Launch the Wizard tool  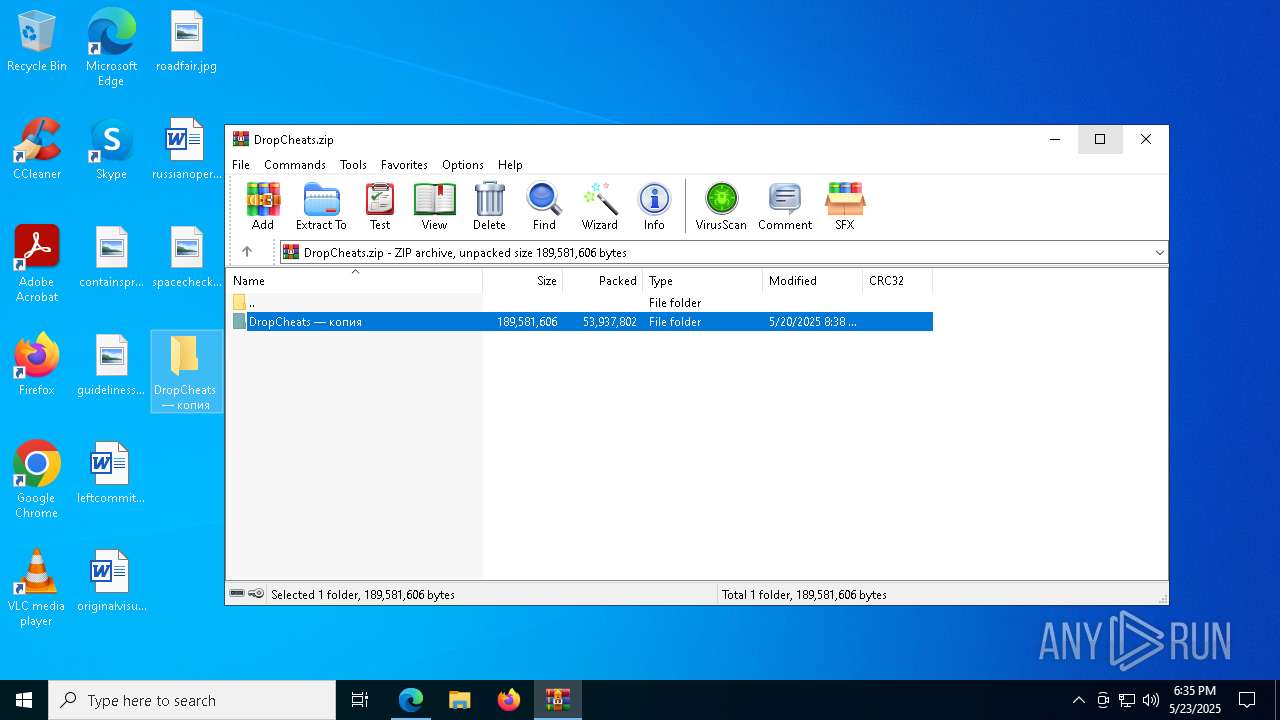600,207
